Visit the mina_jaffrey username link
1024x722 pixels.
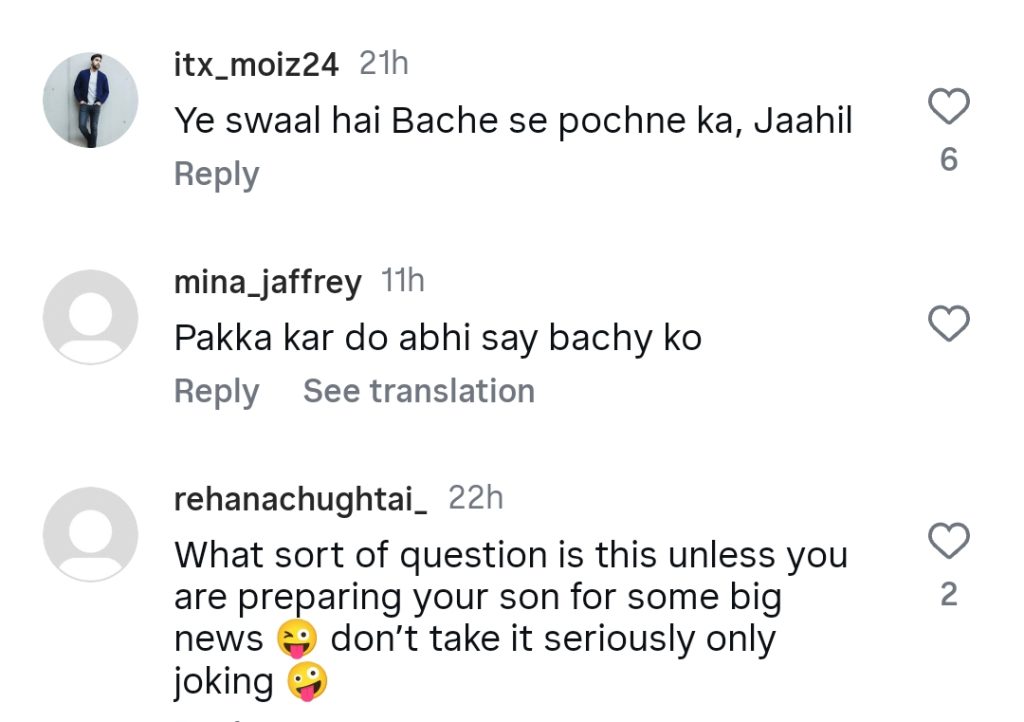pos(267,283)
